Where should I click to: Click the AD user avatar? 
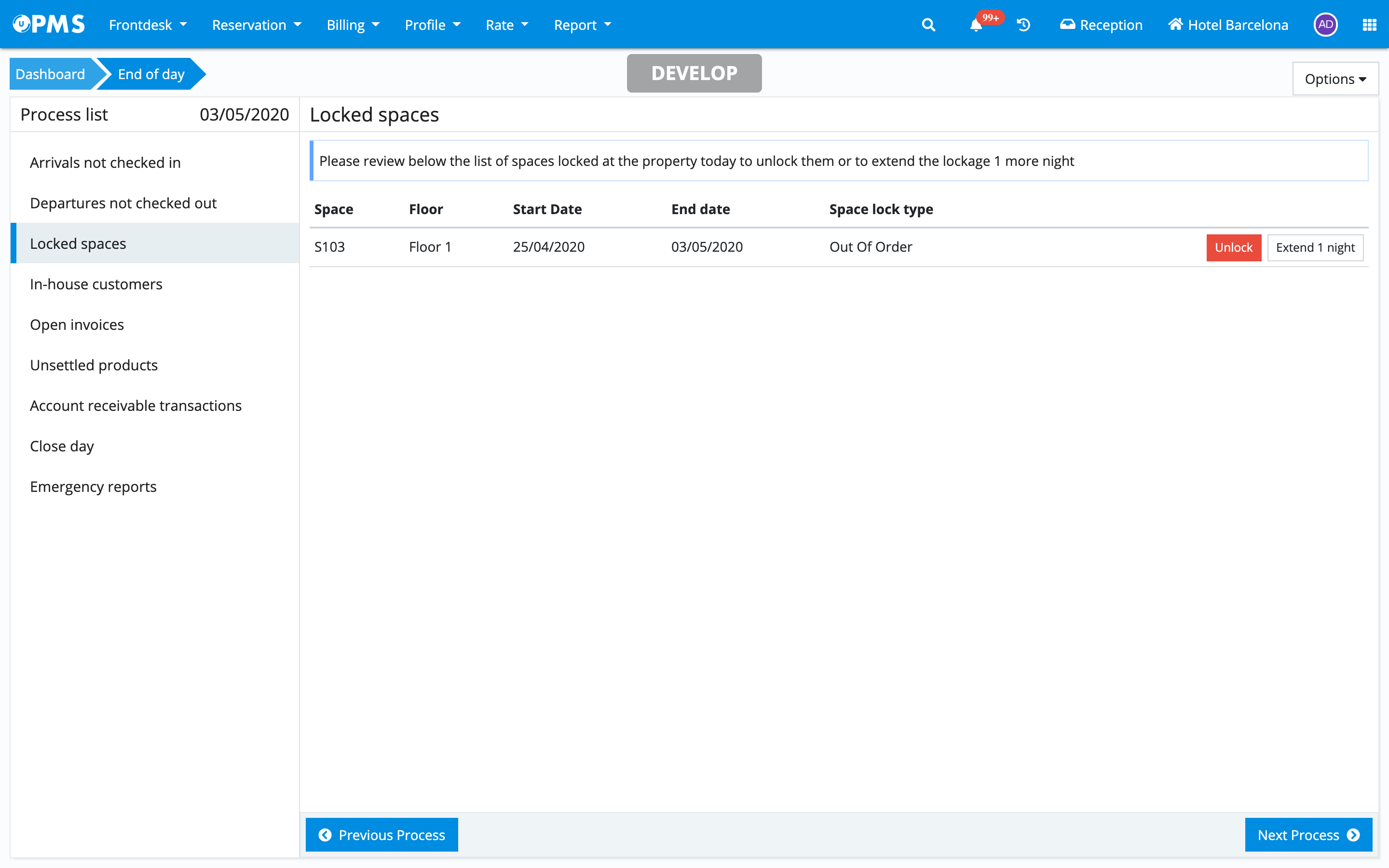1325,25
